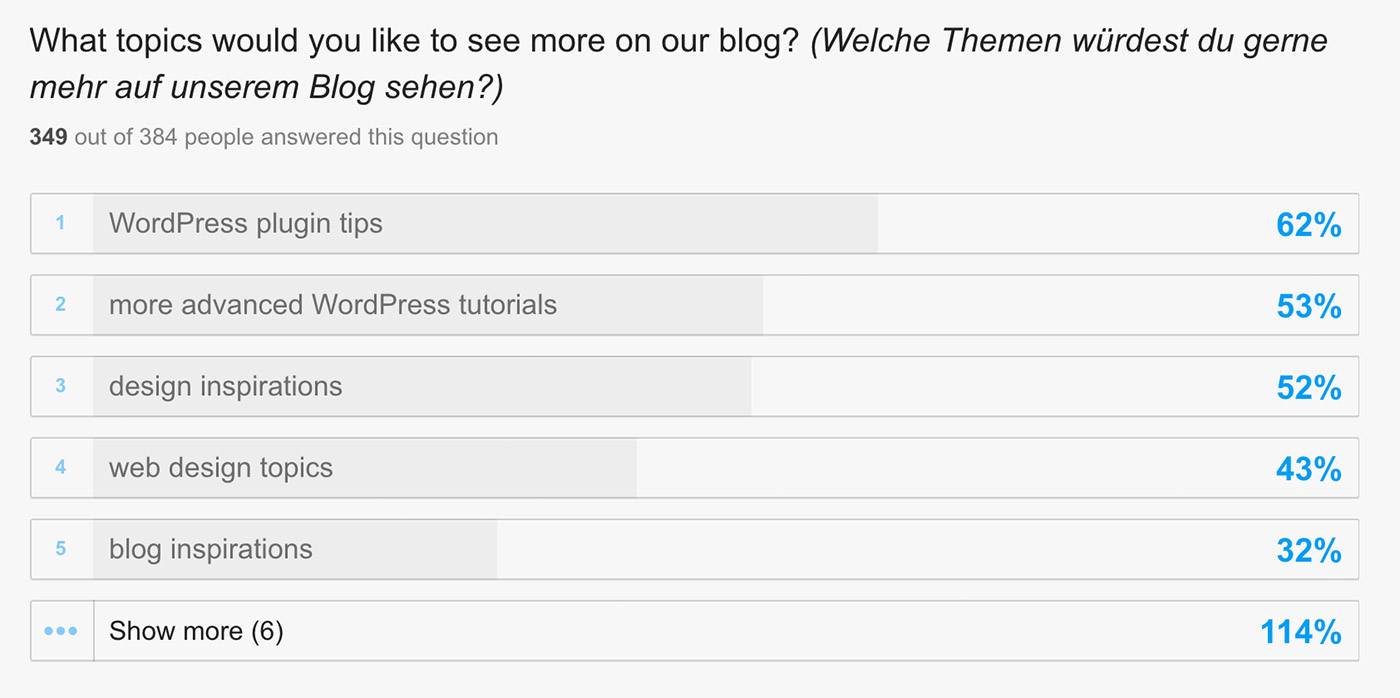Click rank number 3 badge
Viewport: 1400px width, 698px height.
point(60,386)
